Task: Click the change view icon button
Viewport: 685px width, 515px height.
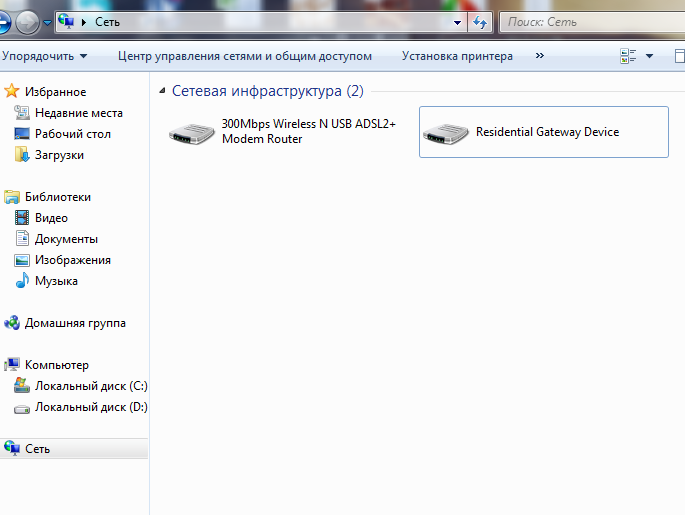Action: click(x=628, y=56)
